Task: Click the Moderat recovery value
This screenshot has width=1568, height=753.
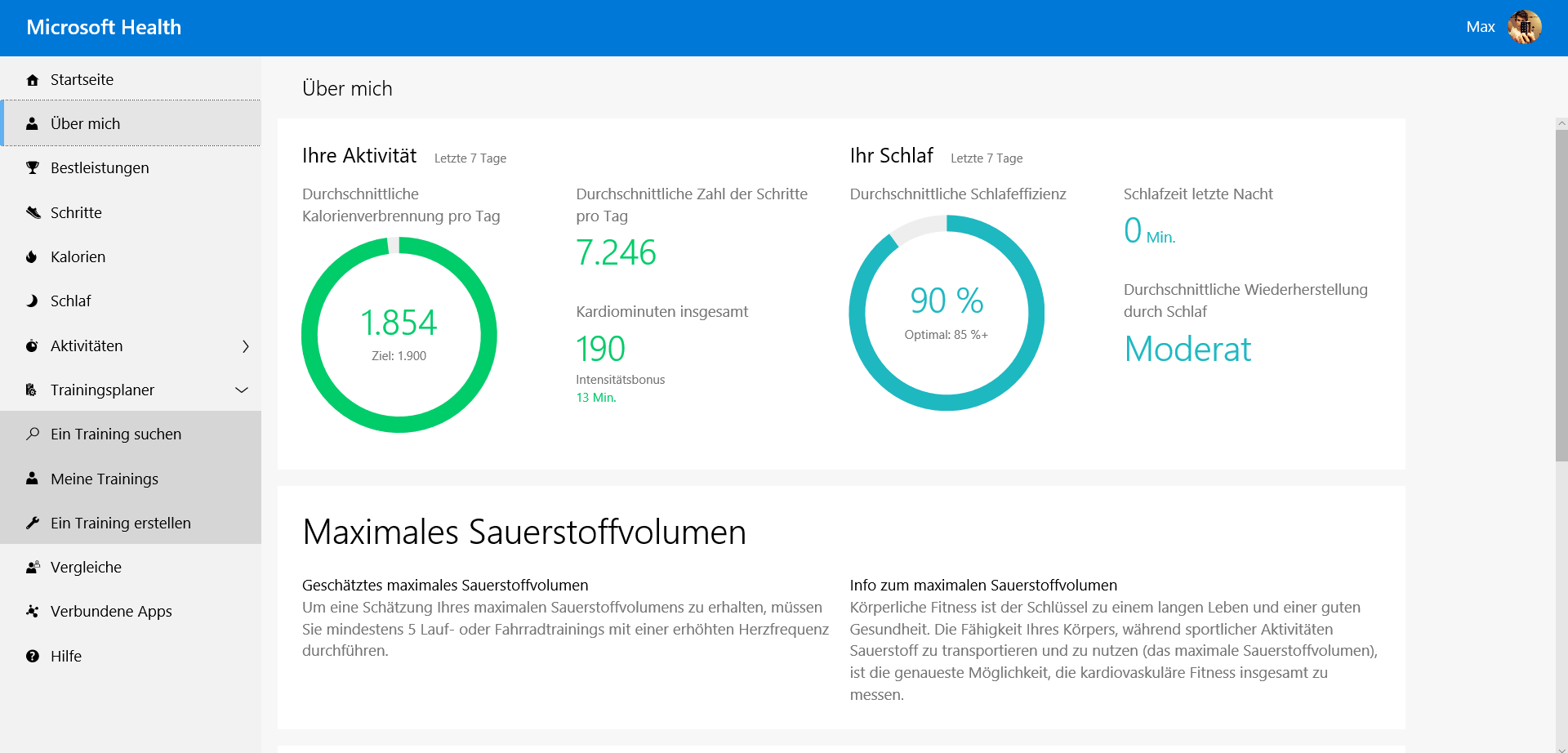Action: (1187, 349)
